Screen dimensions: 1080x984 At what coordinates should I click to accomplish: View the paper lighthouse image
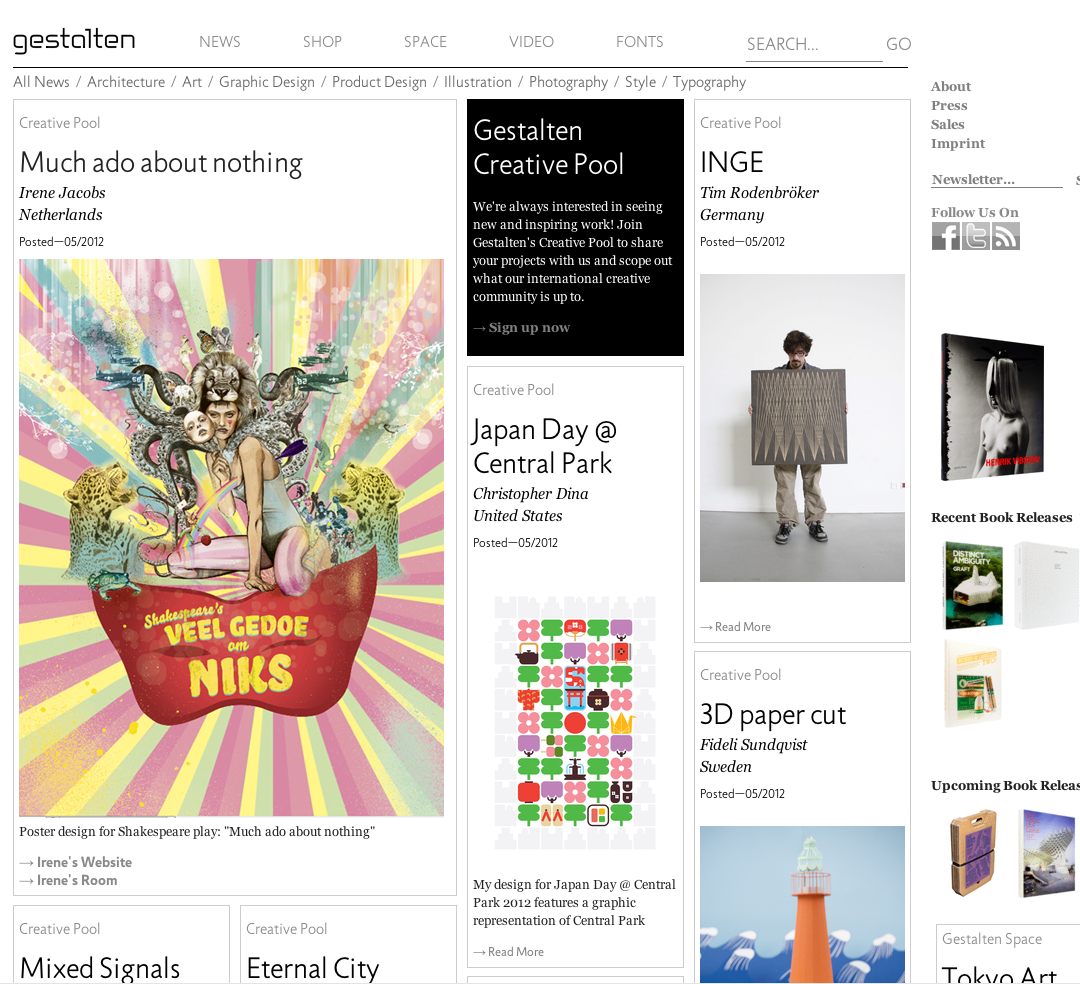pos(802,904)
